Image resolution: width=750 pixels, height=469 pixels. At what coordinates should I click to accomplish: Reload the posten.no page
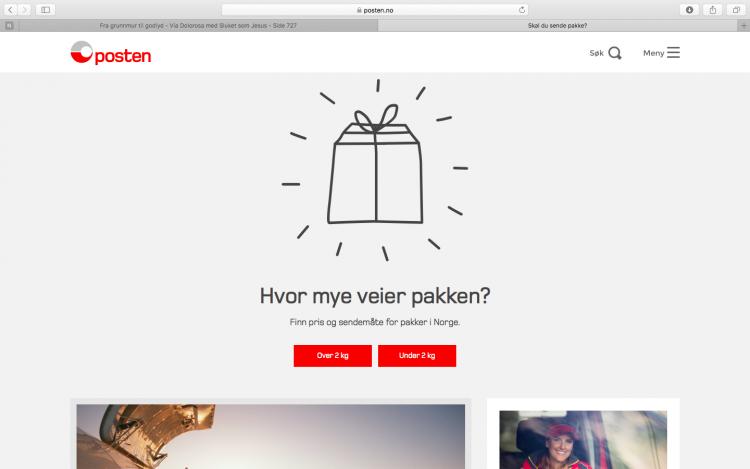point(522,10)
